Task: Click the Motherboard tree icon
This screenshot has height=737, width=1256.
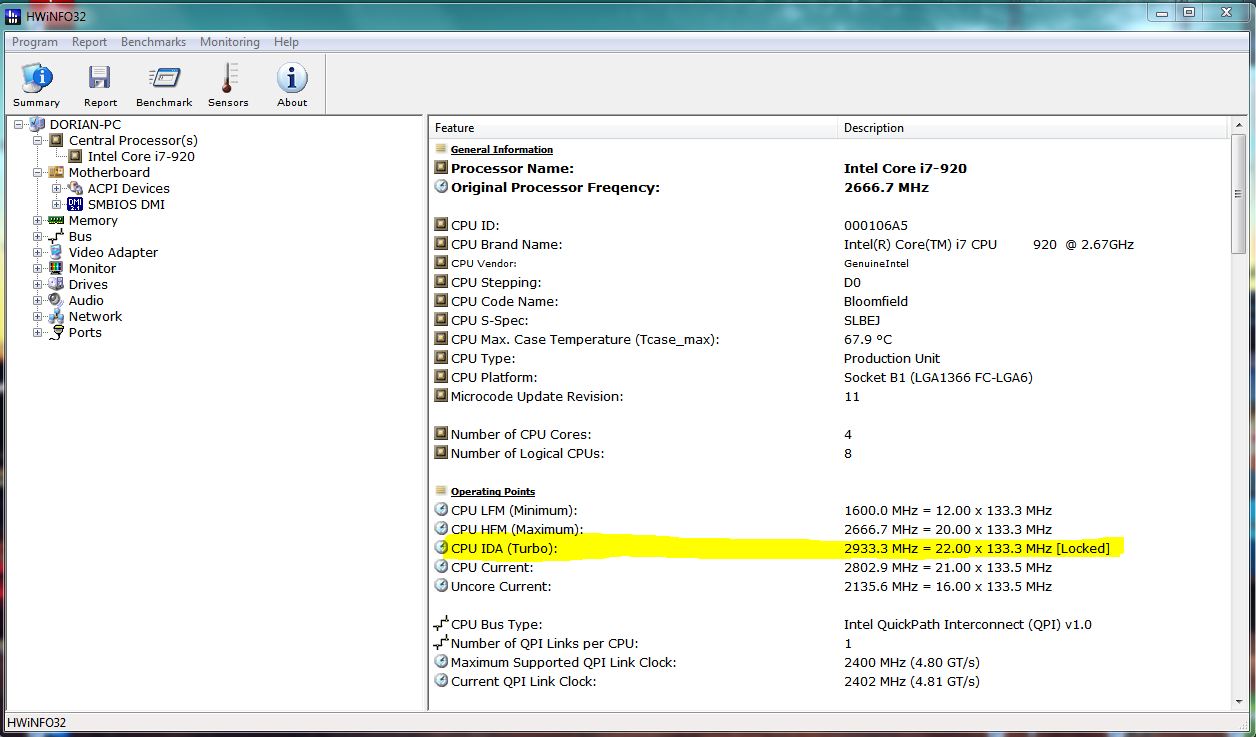Action: coord(56,172)
